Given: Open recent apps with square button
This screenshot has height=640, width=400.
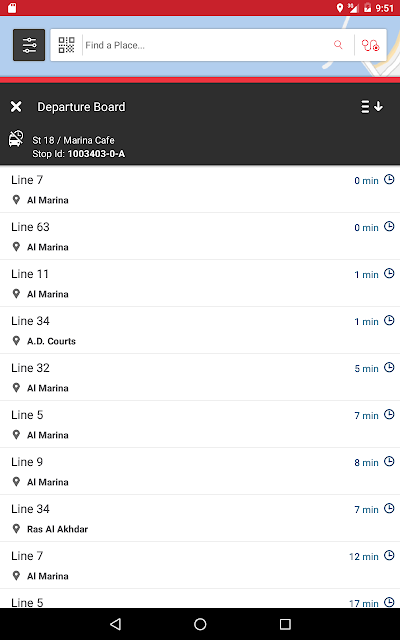Looking at the screenshot, I should point(285,624).
